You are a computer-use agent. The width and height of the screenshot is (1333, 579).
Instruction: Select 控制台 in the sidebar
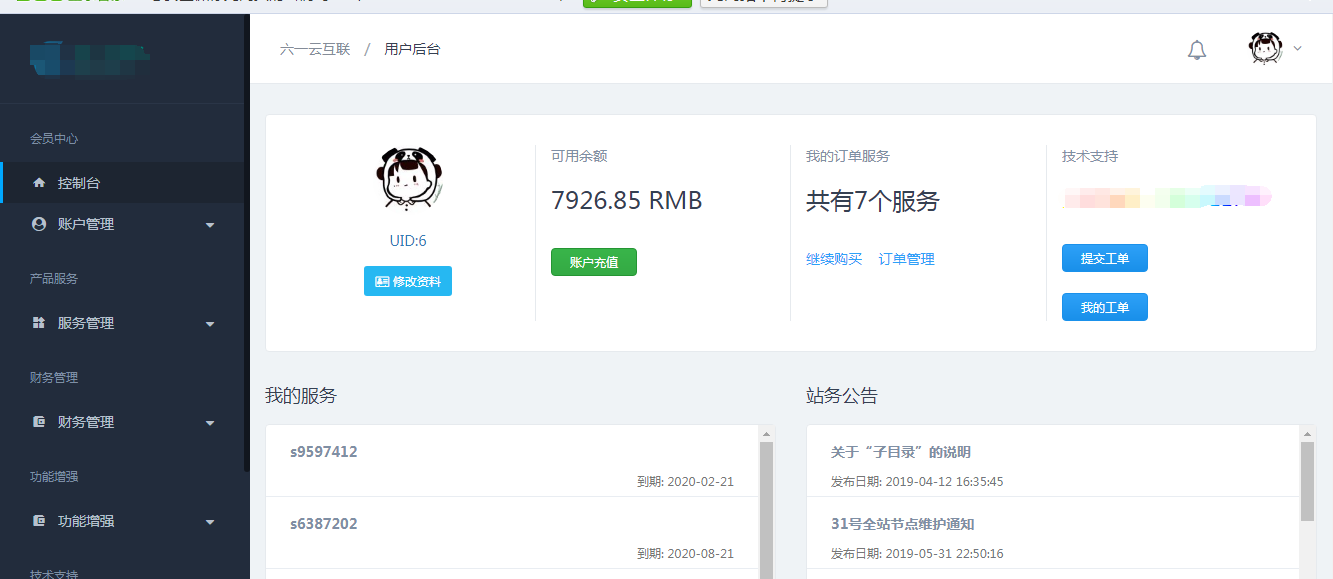(x=79, y=183)
